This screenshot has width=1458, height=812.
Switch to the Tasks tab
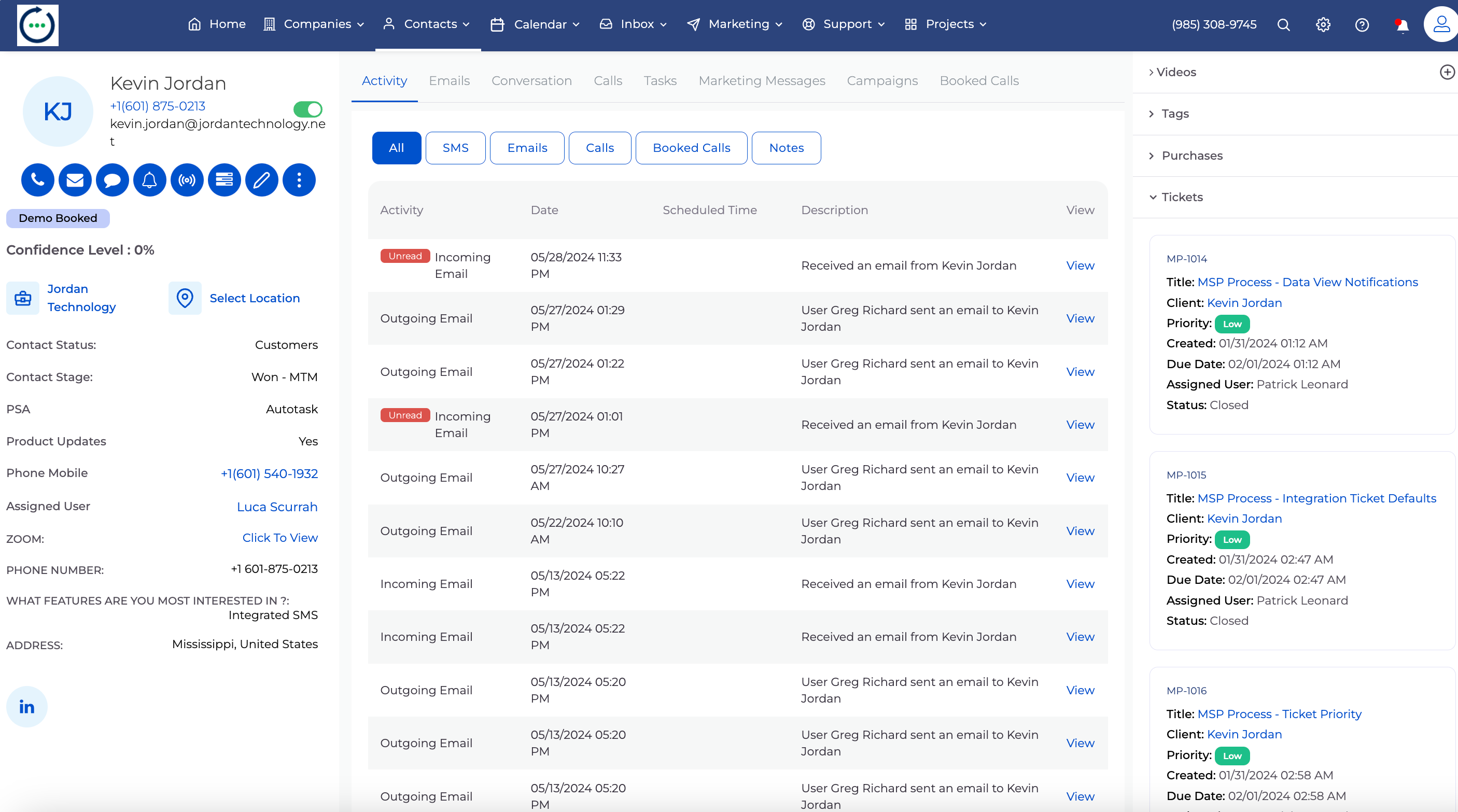coord(660,80)
